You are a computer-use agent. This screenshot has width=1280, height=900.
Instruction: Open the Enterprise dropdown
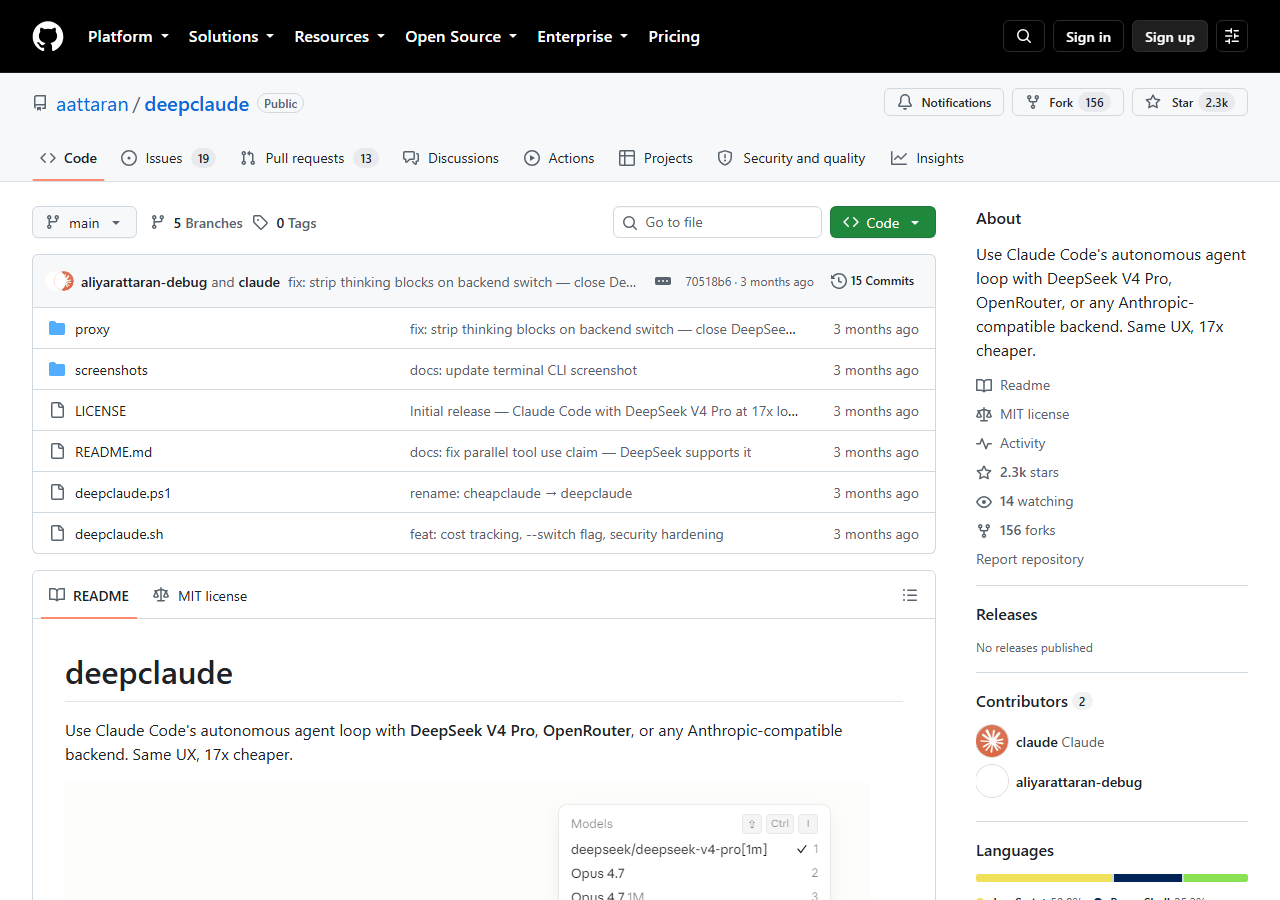583,37
